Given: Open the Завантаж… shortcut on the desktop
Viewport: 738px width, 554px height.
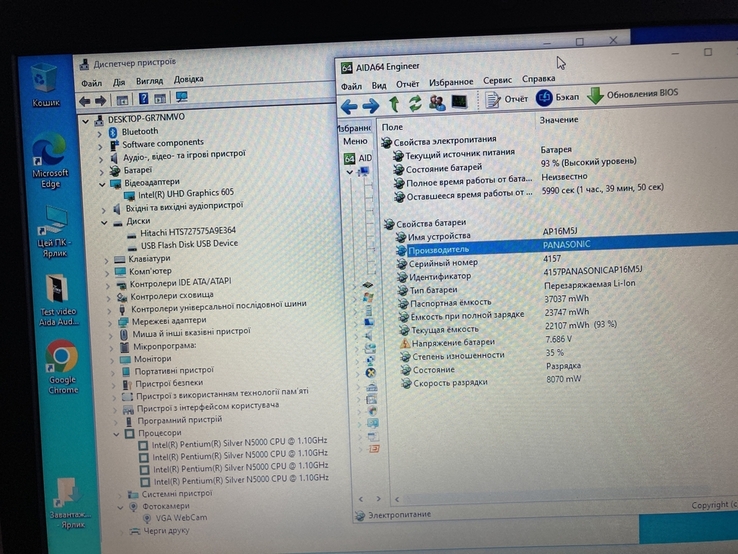Looking at the screenshot, I should coord(71,504).
